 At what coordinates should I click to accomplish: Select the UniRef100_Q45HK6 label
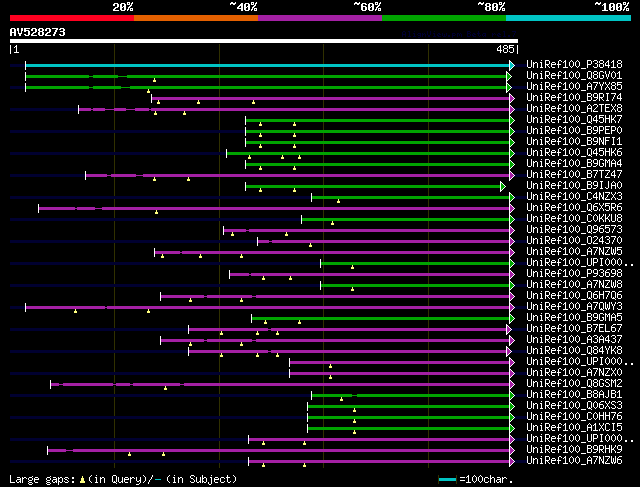(x=574, y=153)
